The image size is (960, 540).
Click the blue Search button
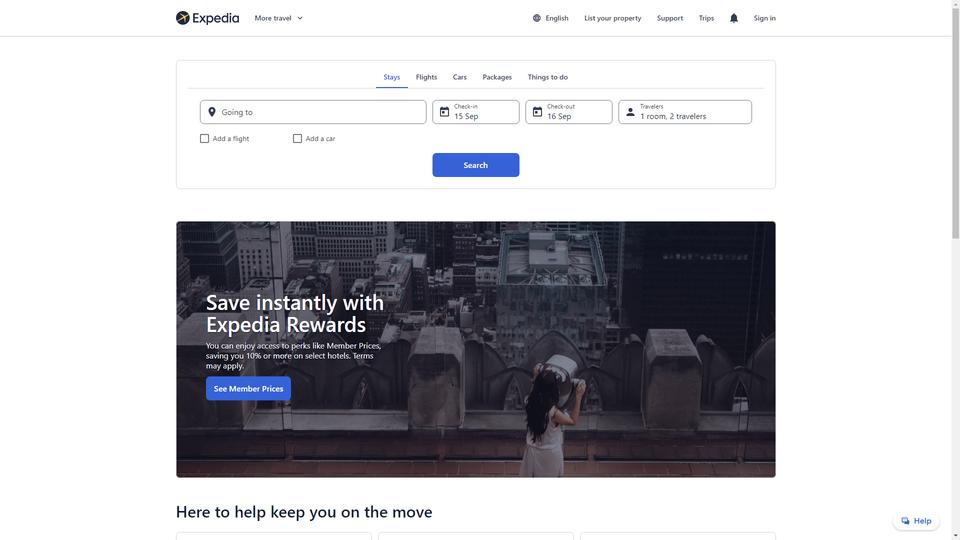click(476, 165)
